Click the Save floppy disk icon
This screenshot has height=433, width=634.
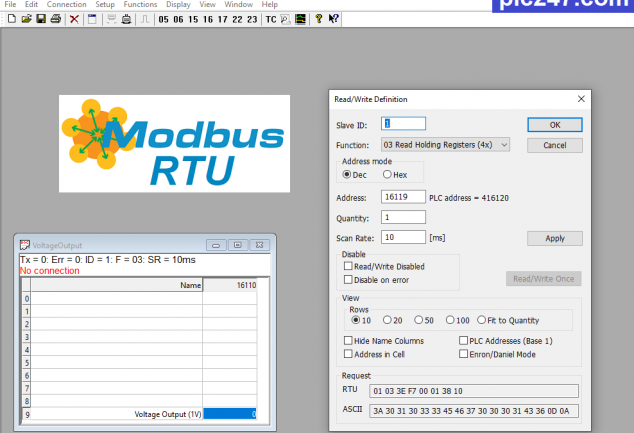coord(41,19)
